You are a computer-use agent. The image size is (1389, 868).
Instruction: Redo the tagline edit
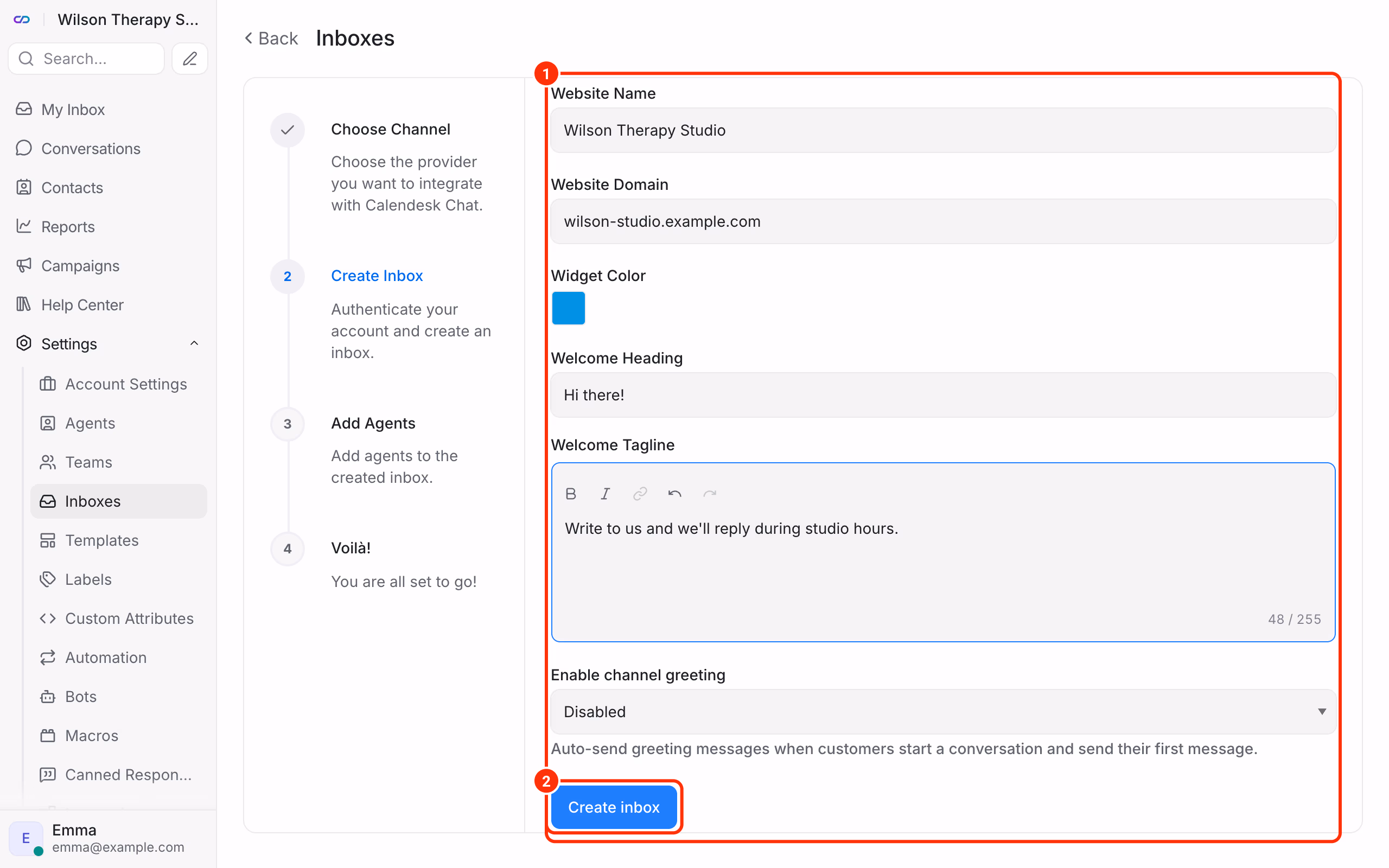(710, 494)
